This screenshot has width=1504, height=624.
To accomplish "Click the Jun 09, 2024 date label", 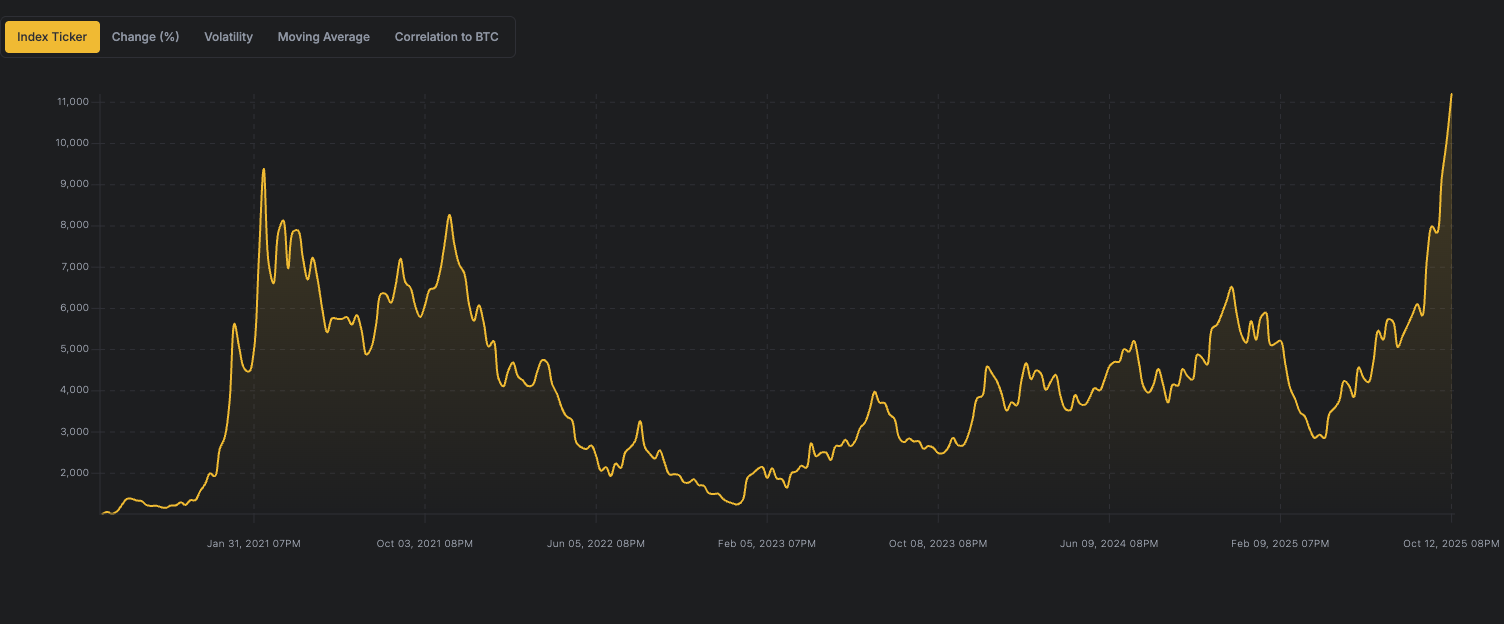I will [x=1109, y=543].
